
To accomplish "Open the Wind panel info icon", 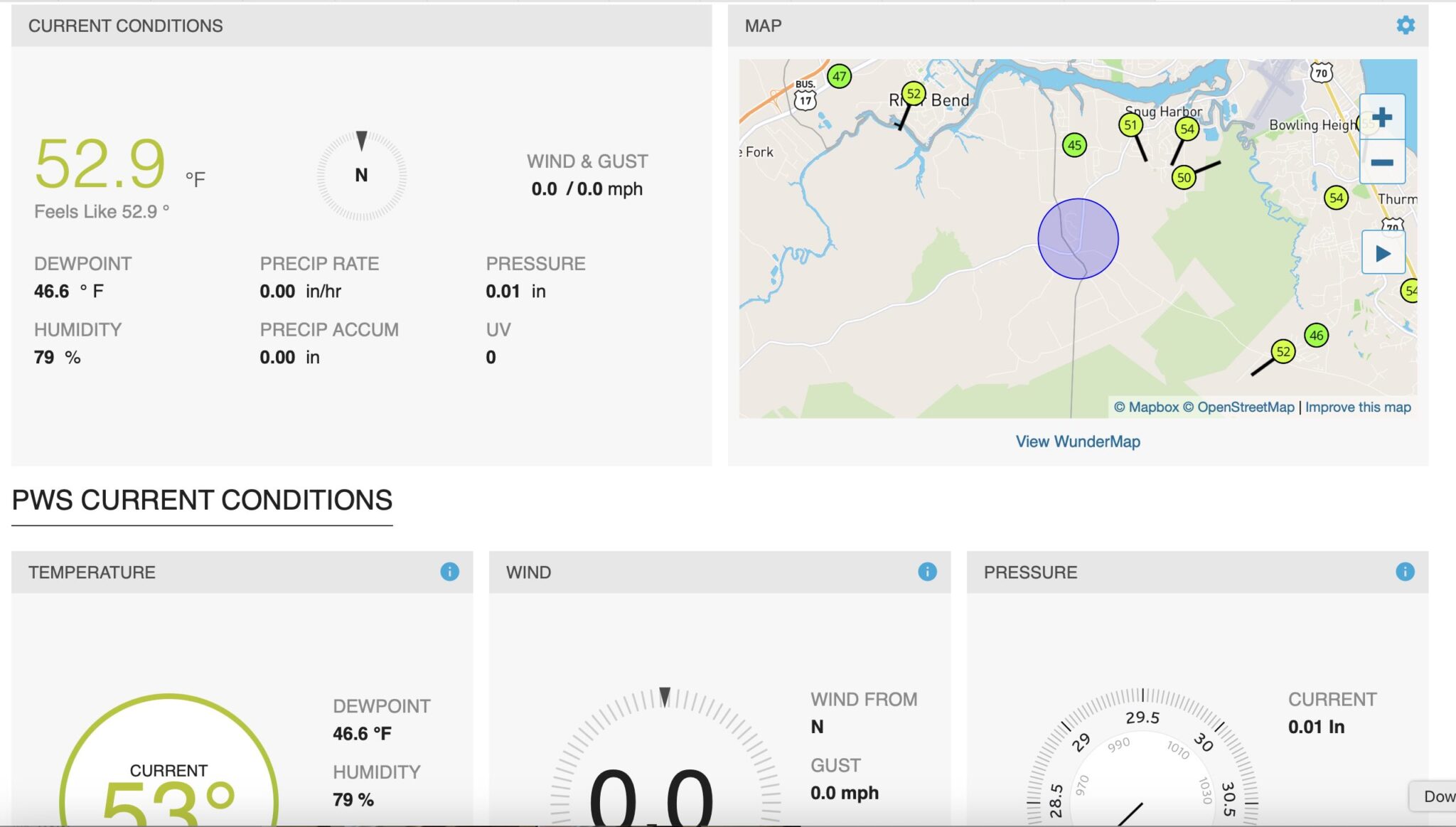I will coord(926,571).
